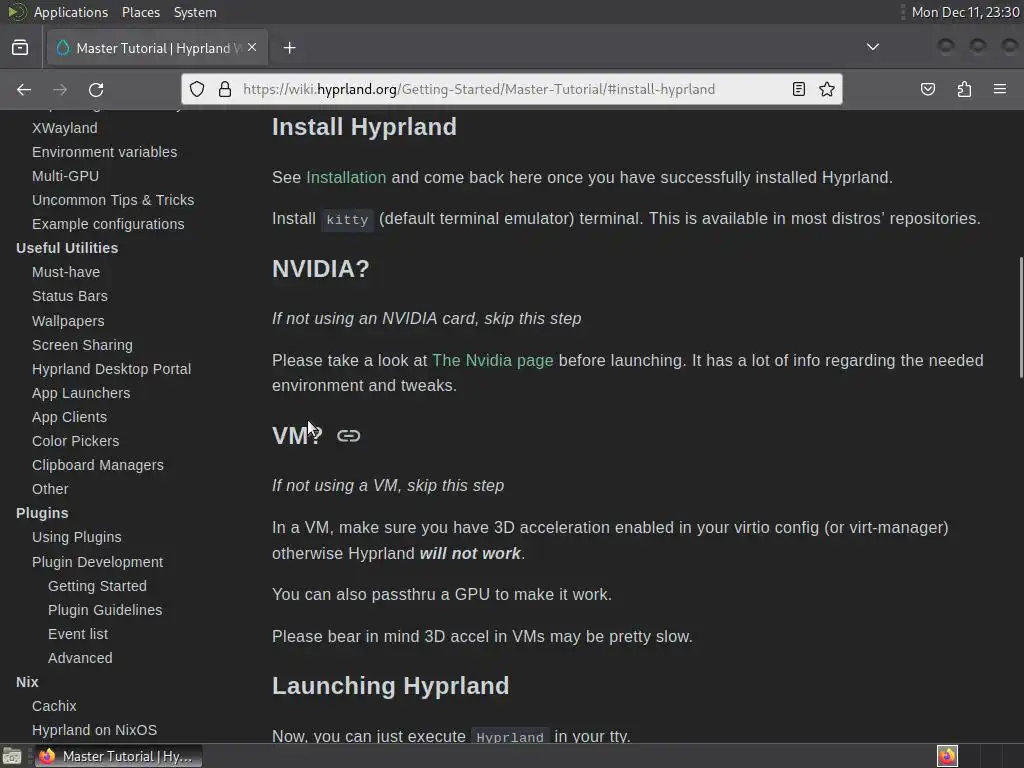This screenshot has width=1024, height=768.
Task: Open the Firefox hamburger menu
Action: pos(1000,89)
